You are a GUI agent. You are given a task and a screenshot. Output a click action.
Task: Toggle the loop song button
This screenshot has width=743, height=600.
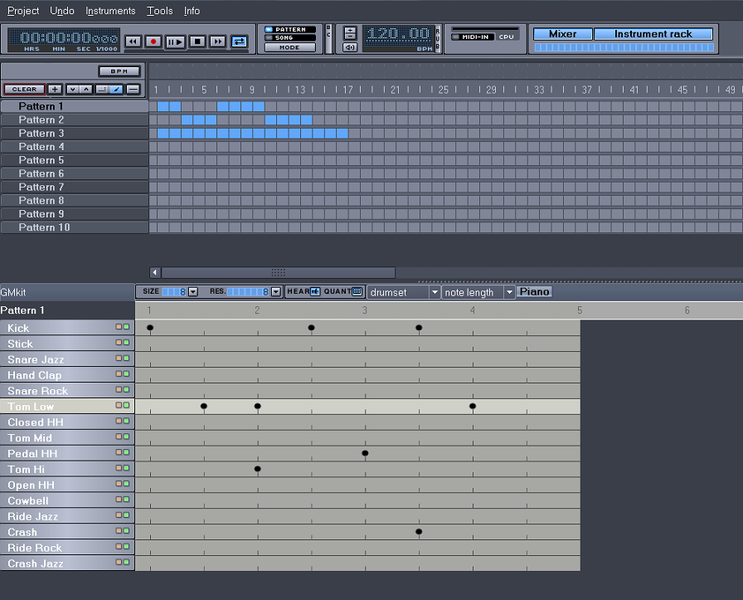pos(239,42)
